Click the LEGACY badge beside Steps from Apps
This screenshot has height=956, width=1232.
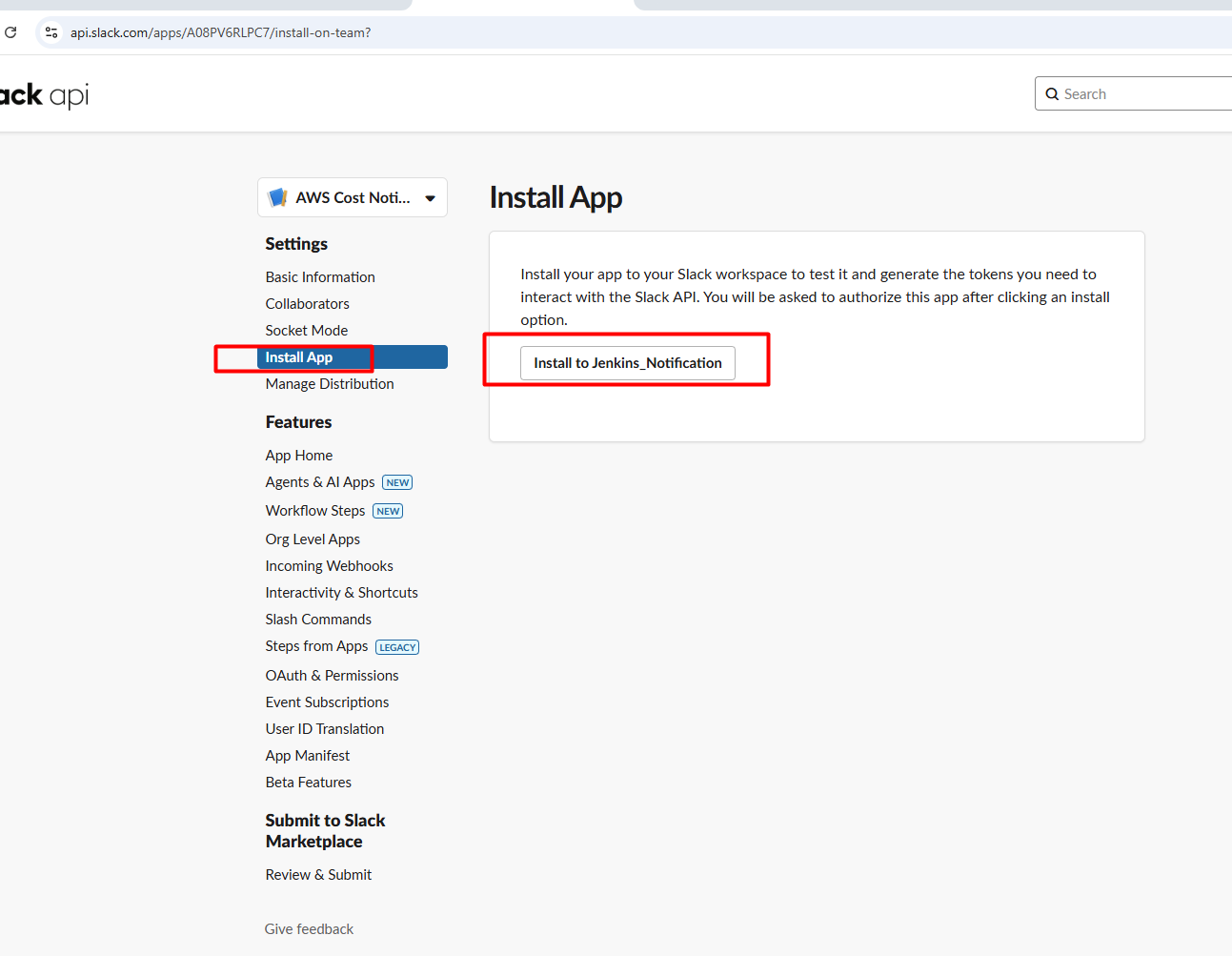(x=397, y=647)
